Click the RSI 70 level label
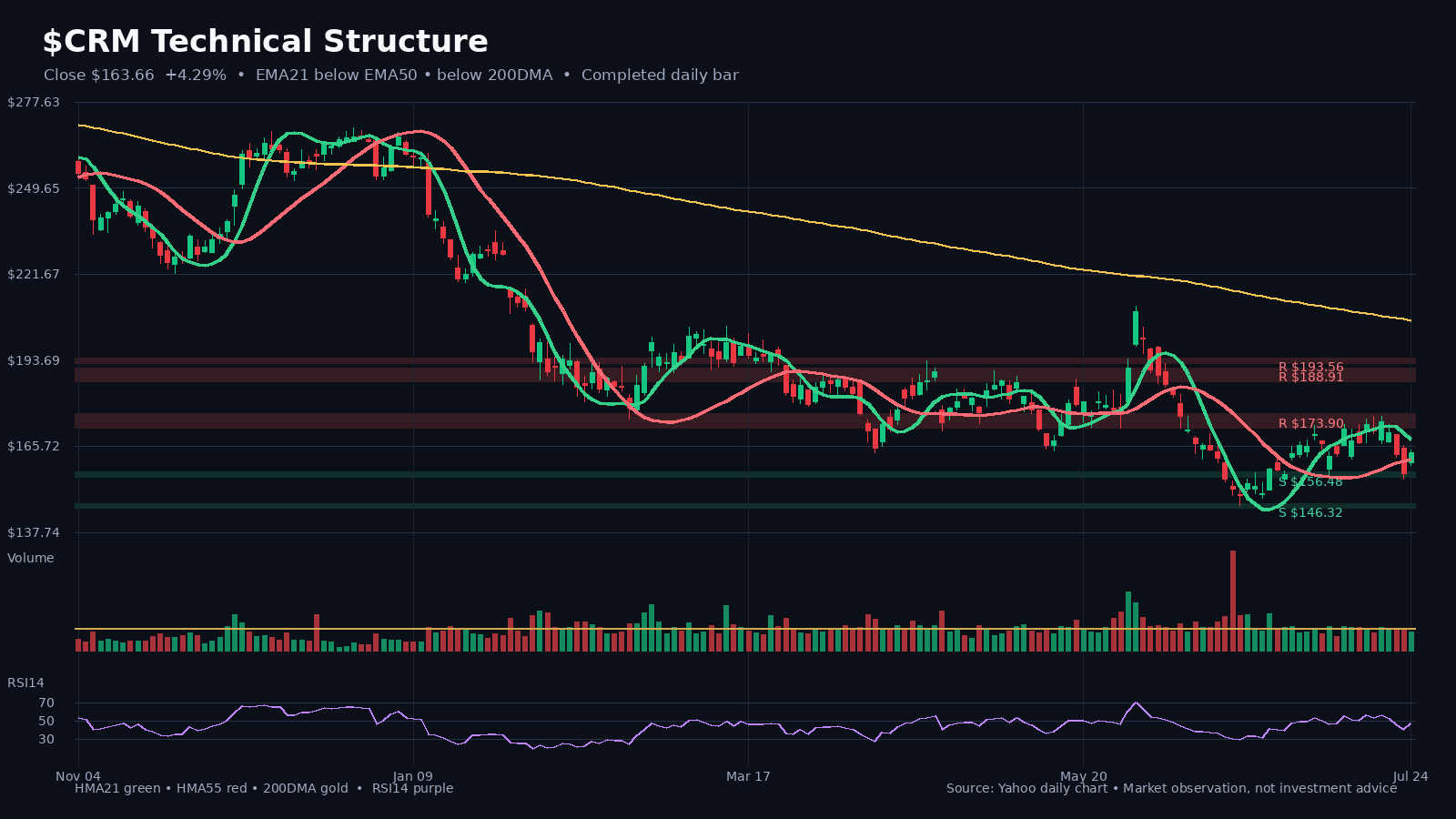This screenshot has height=819, width=1456. click(x=46, y=703)
